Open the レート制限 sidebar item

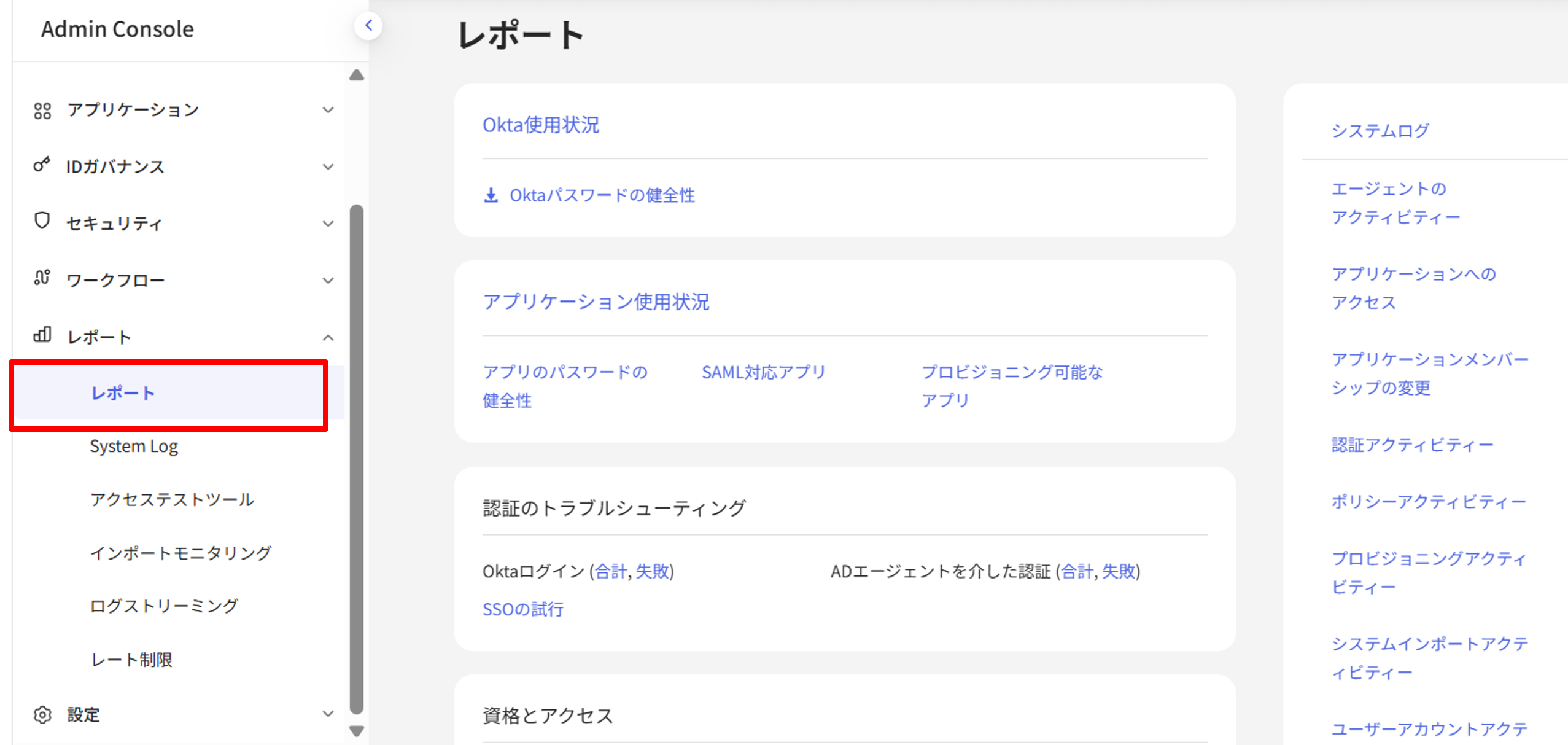click(x=131, y=660)
